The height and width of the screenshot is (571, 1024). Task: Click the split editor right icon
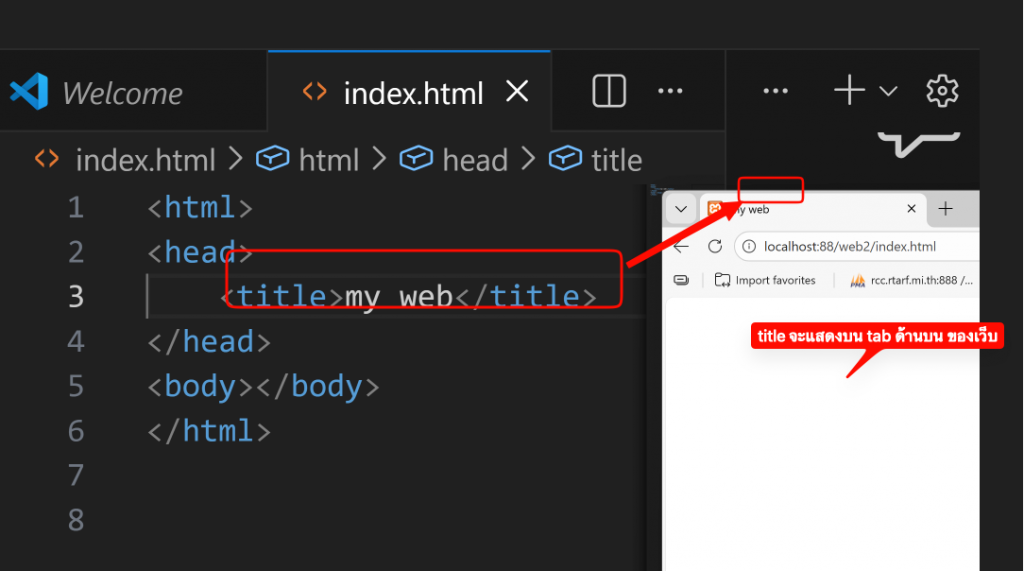tap(609, 92)
